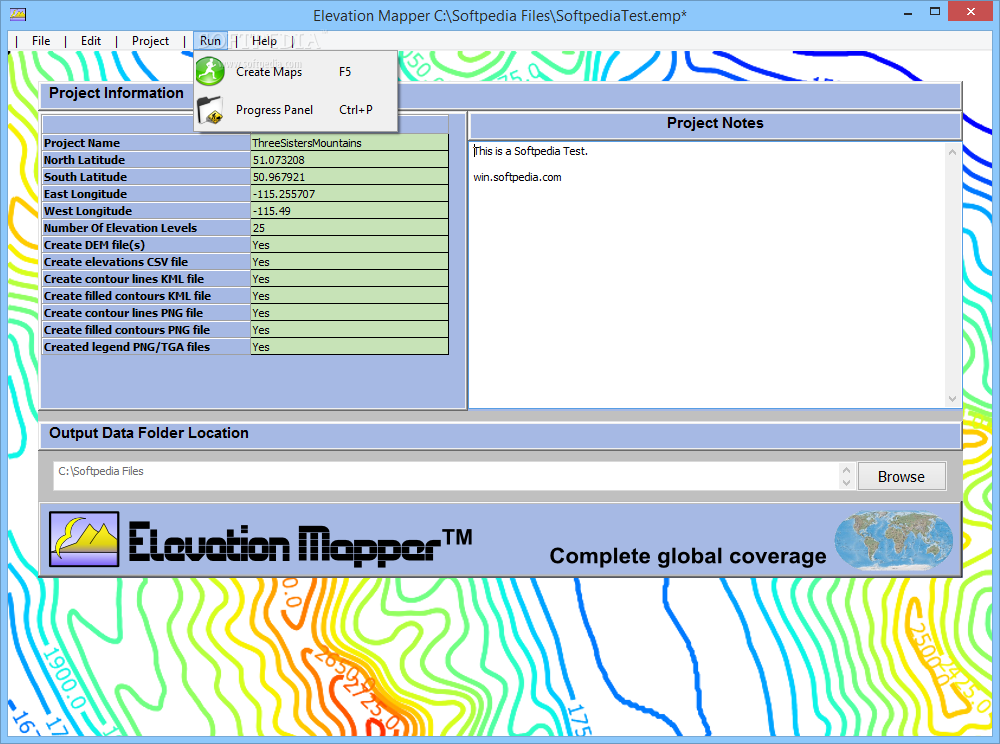This screenshot has width=1000, height=744.
Task: Click the Progress Panel folder icon
Action: pyautogui.click(x=210, y=110)
